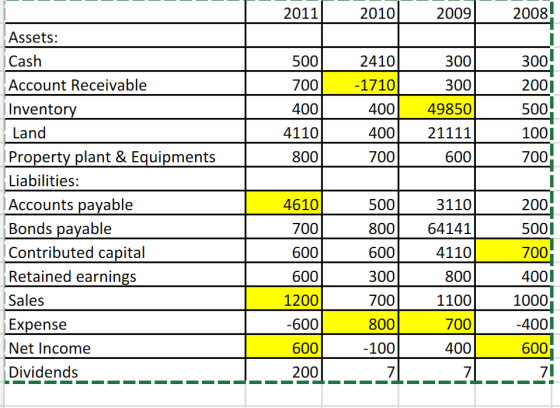Select Contributed capital 2009 value 4110

tap(437, 251)
